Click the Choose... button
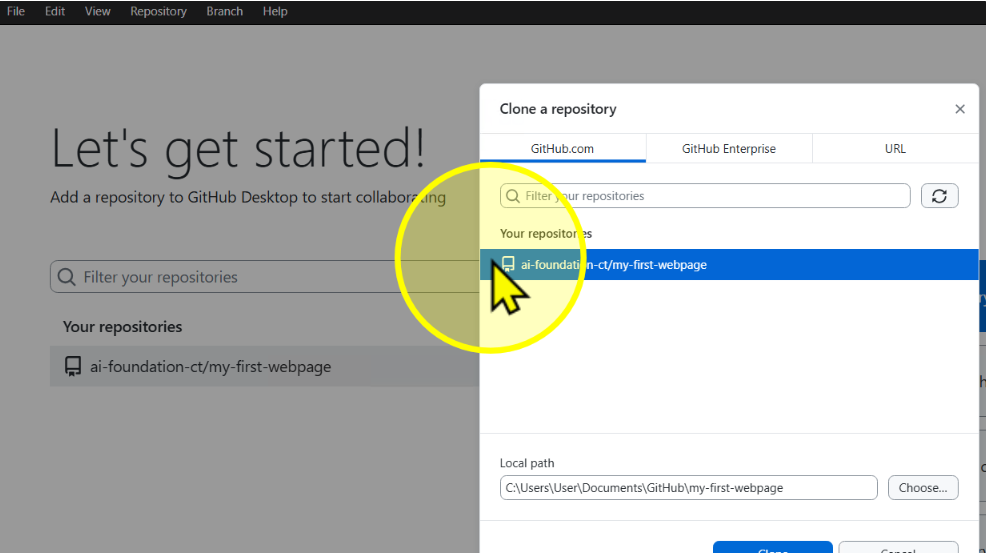This screenshot has width=986, height=554. [x=922, y=487]
